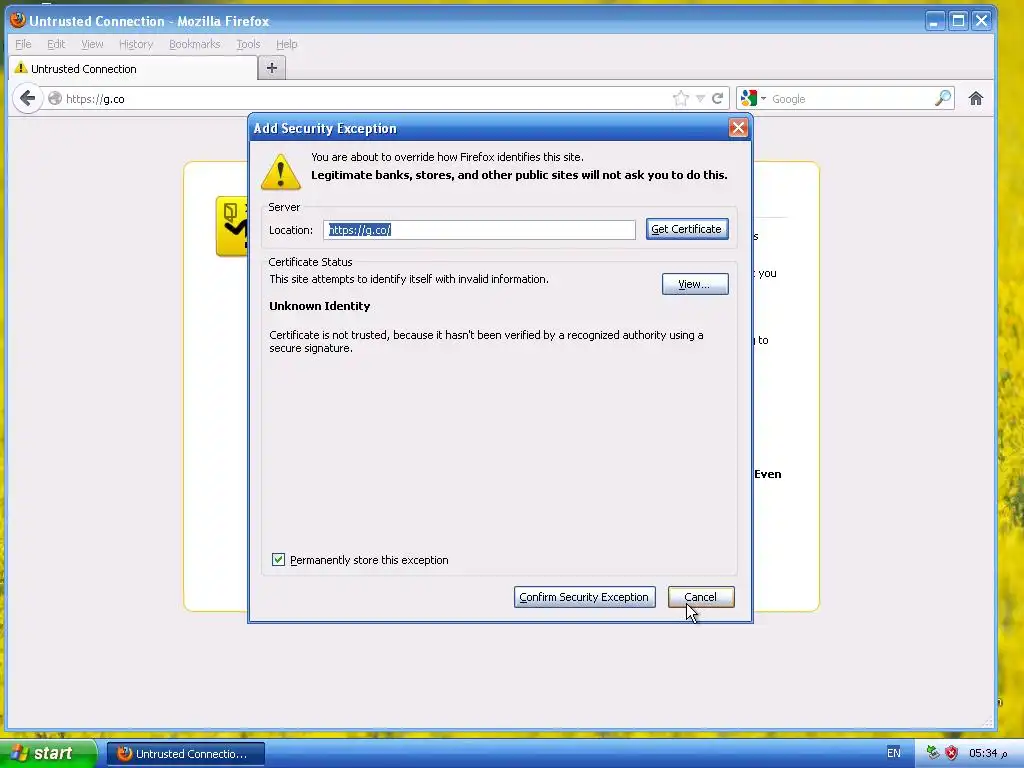Image resolution: width=1024 pixels, height=768 pixels.
Task: Open the Windows start menu
Action: (47, 754)
